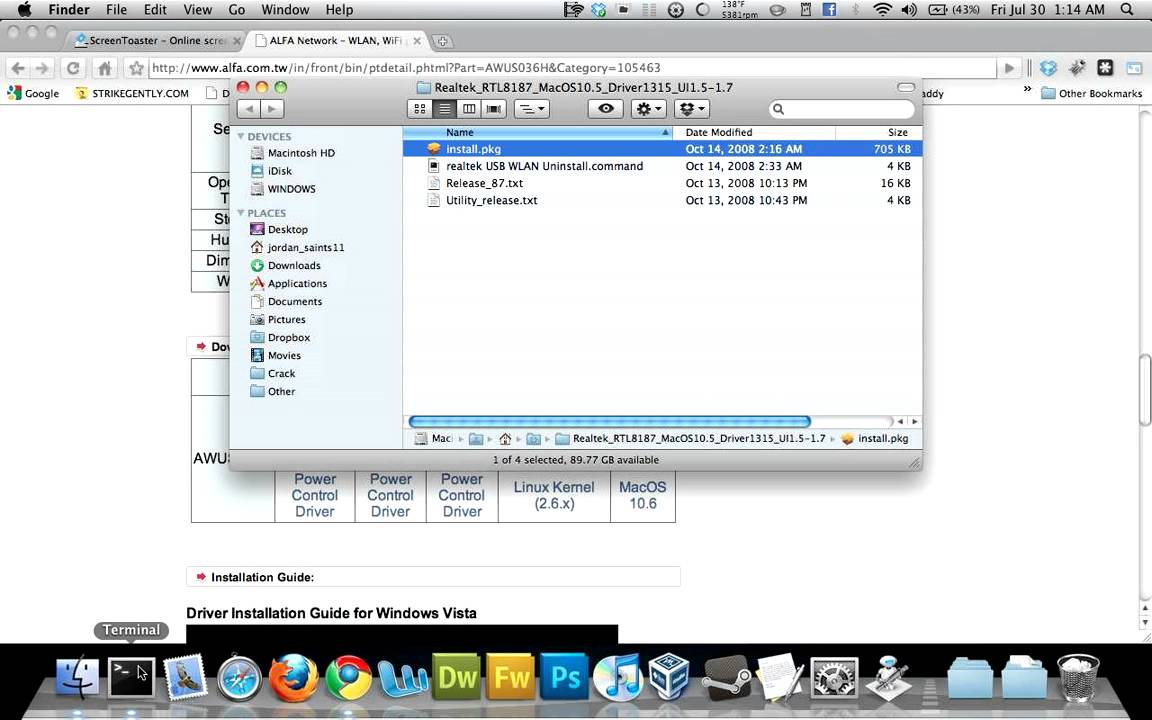
Task: Open the View menu
Action: click(198, 10)
